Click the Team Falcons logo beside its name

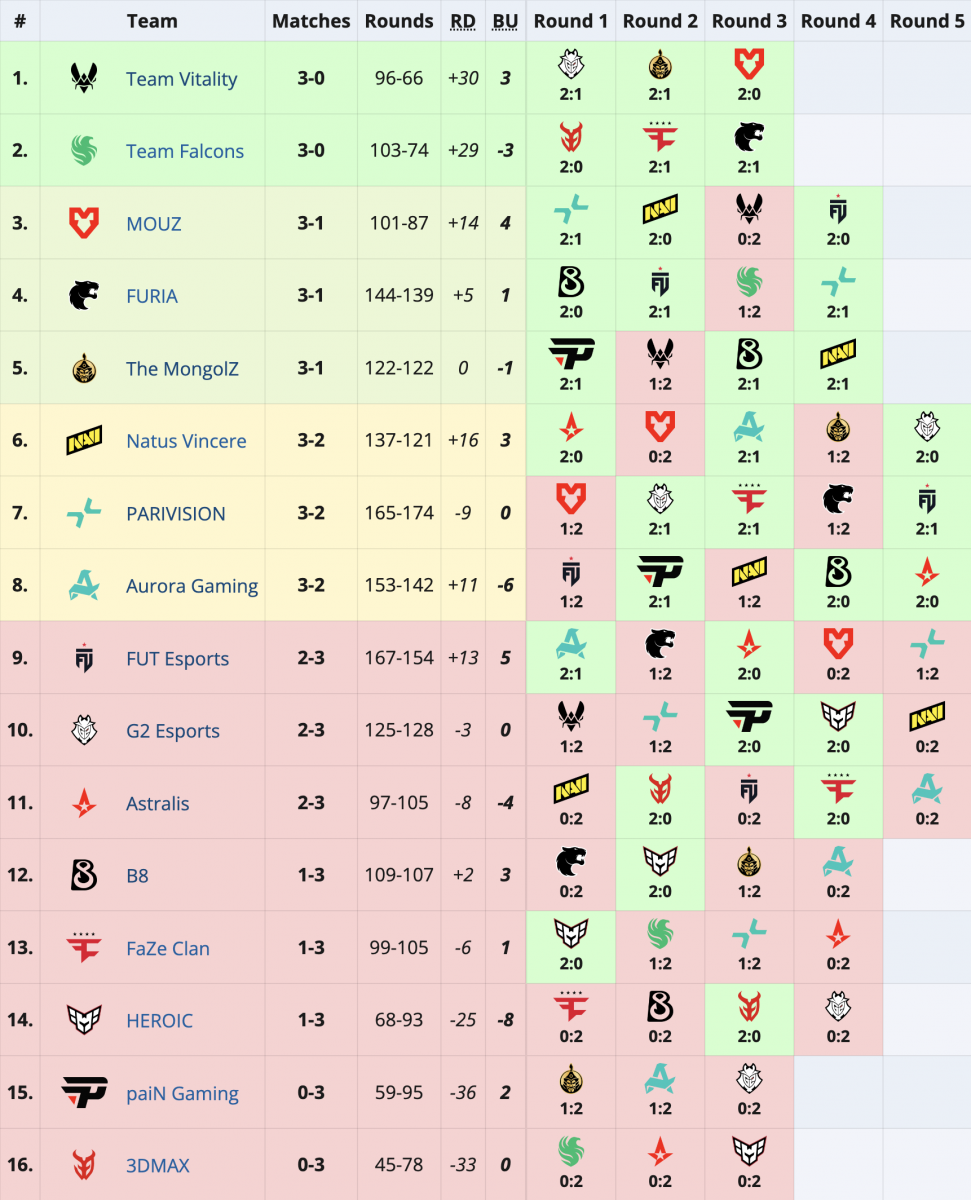coord(84,151)
